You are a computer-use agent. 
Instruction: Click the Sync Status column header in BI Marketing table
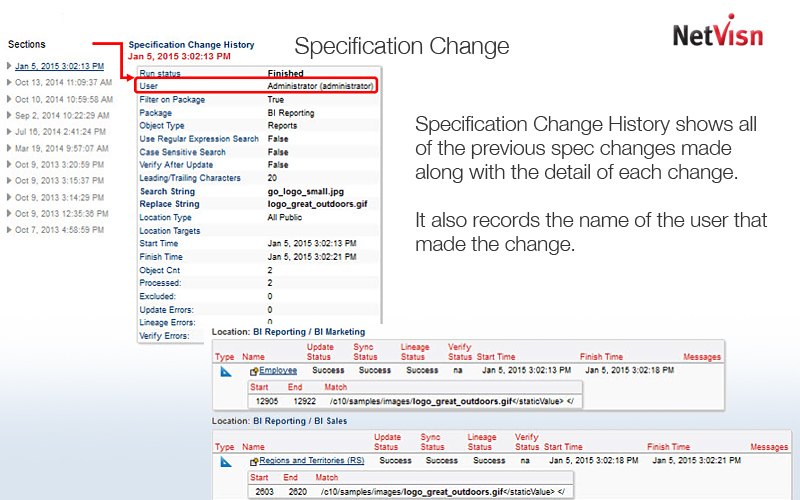click(365, 352)
